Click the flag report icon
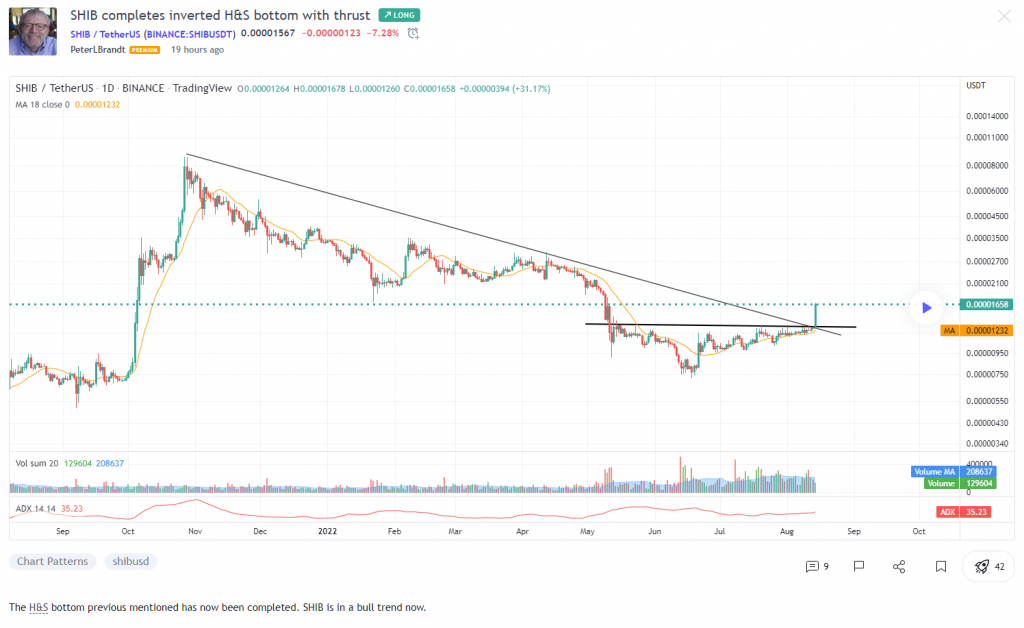Viewport: 1024px width, 628px height. click(858, 566)
